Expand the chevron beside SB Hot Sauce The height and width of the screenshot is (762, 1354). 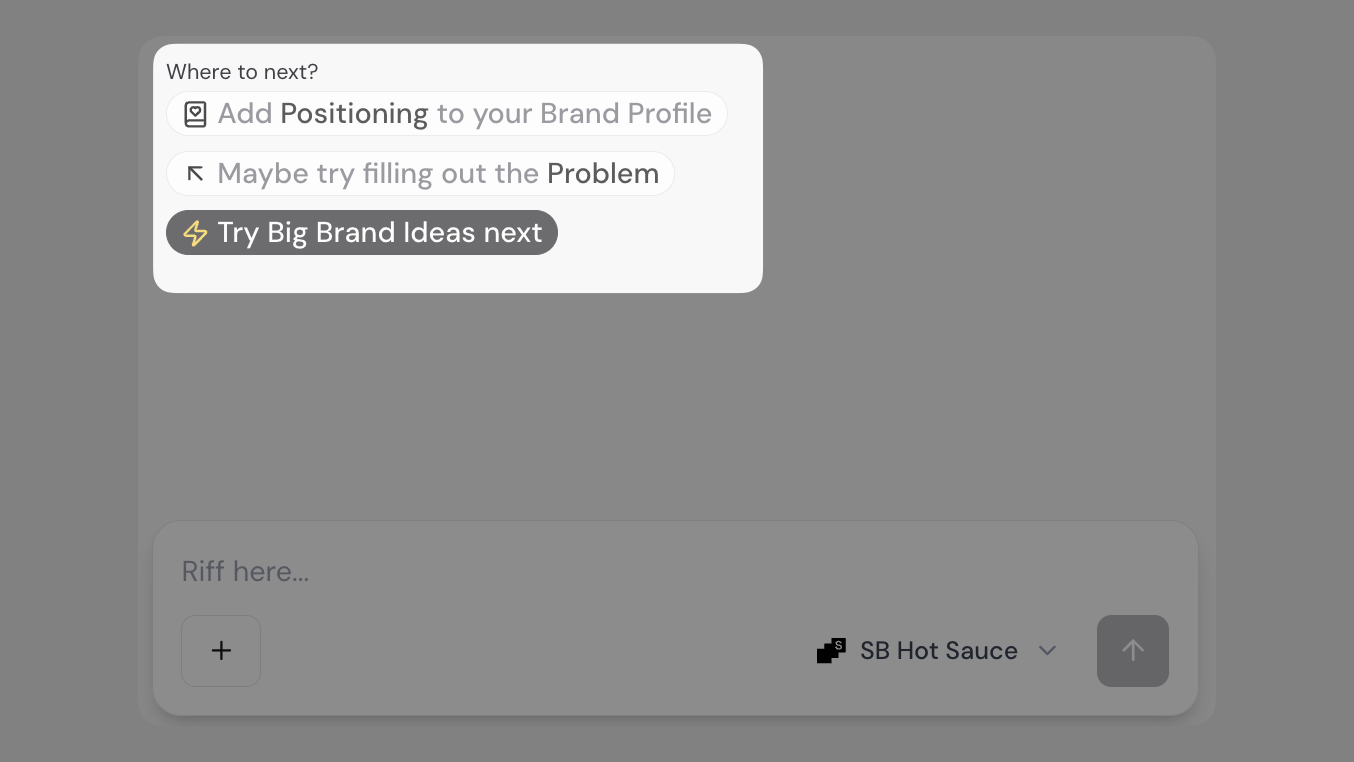pos(1047,651)
